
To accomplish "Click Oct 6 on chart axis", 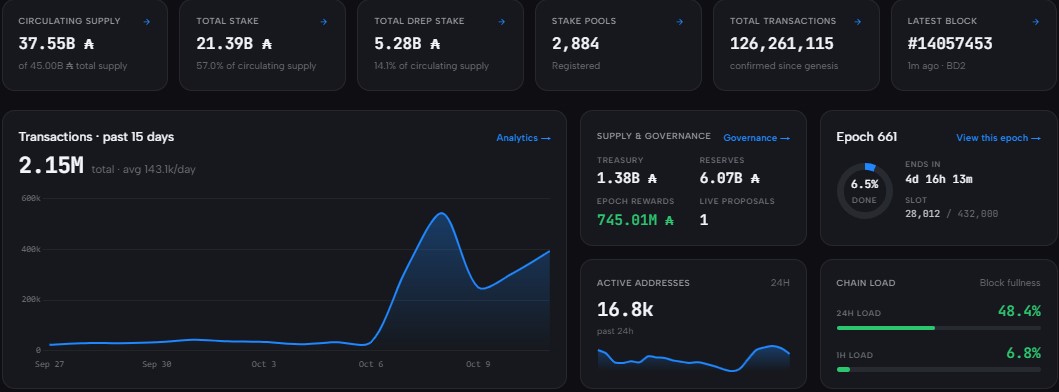I will [366, 364].
